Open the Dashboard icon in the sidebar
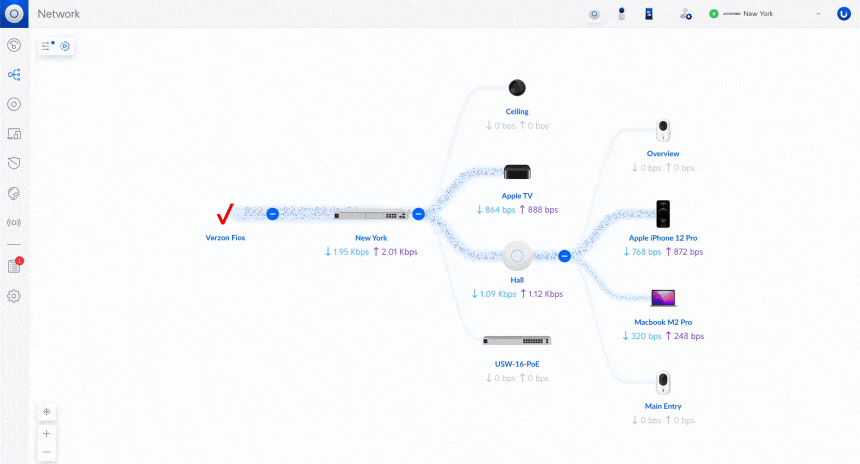This screenshot has height=464, width=860. click(x=14, y=45)
